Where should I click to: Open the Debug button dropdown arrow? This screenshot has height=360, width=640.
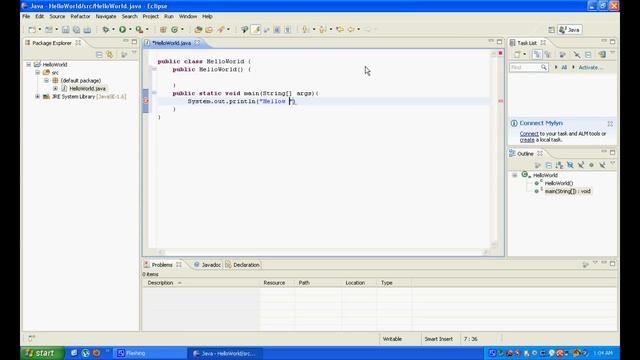coord(113,29)
